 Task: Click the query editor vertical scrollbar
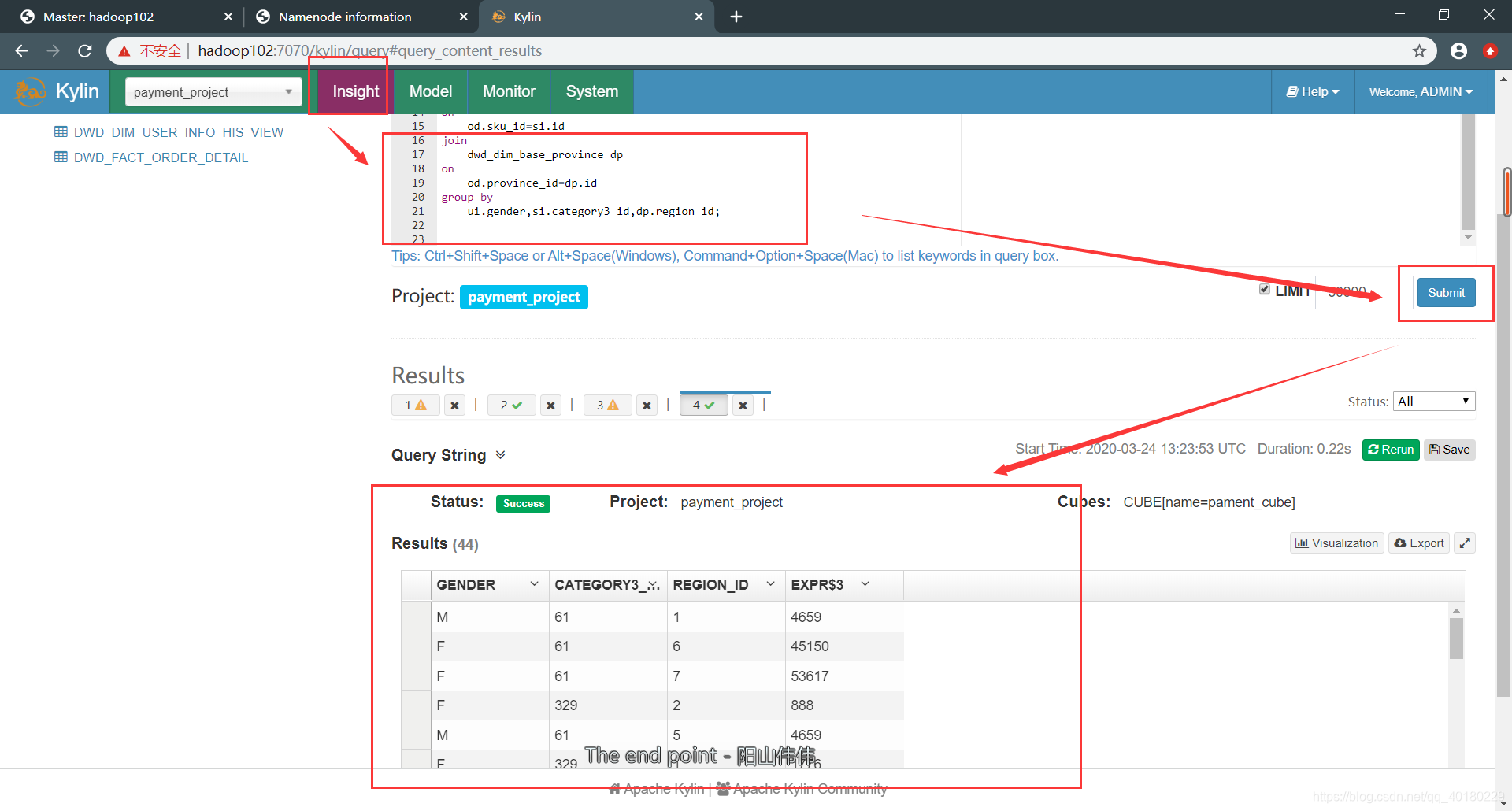[1468, 171]
